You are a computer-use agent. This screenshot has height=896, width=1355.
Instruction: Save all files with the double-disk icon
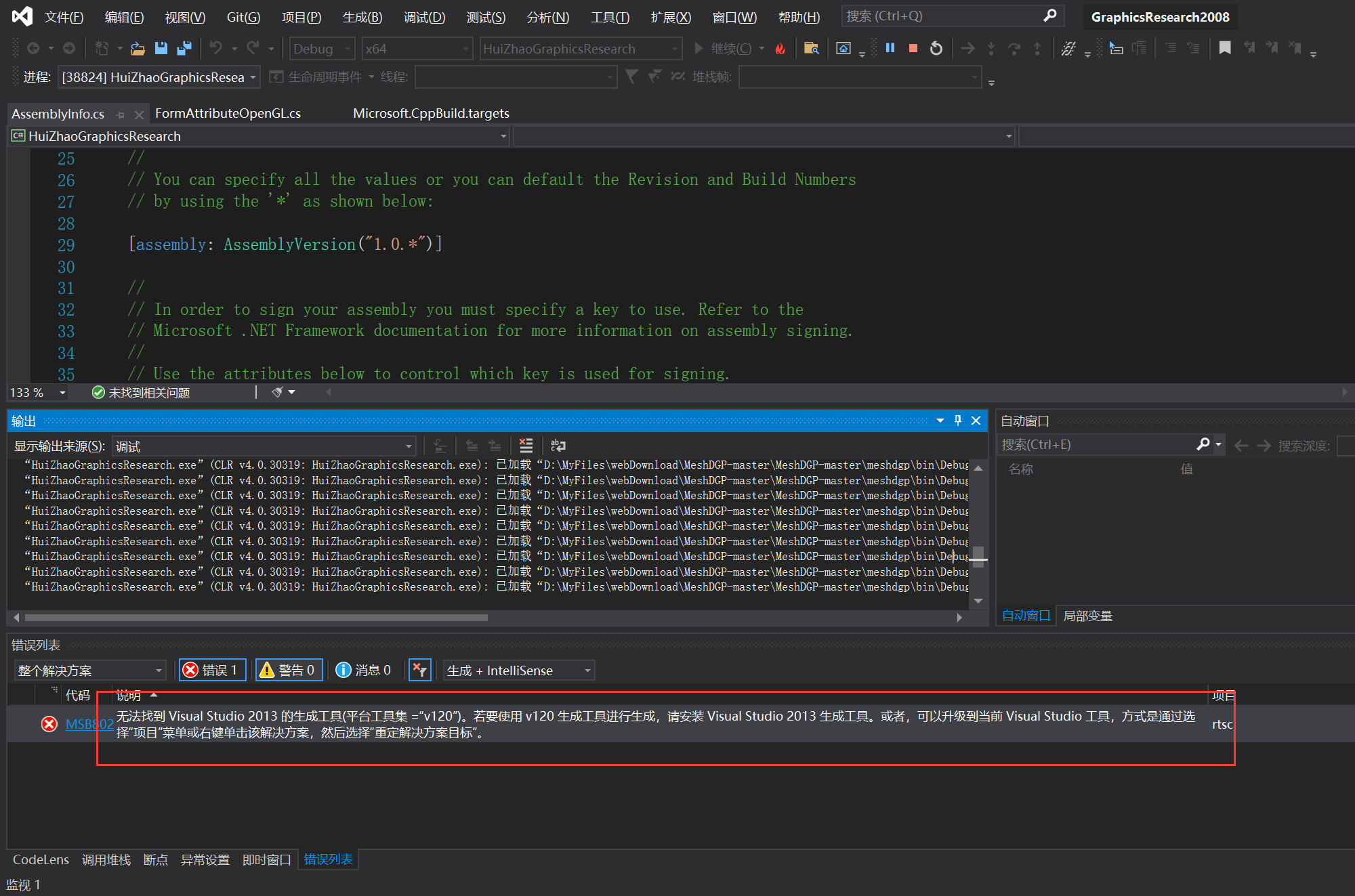click(x=184, y=48)
